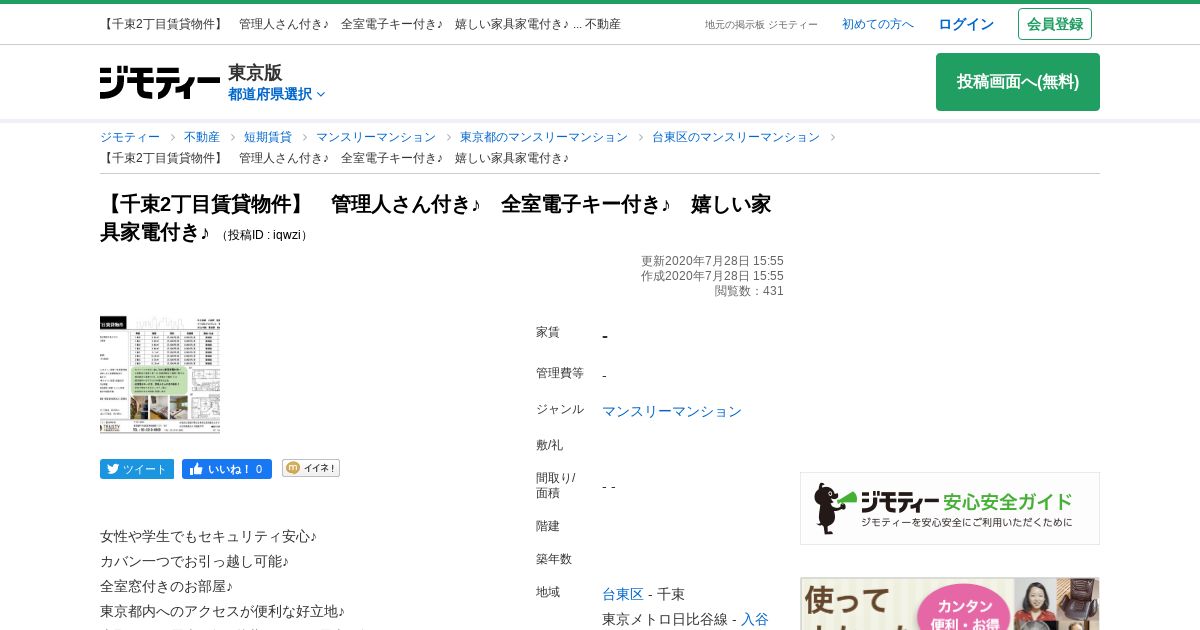Select the 地元の掲示板 ジモティー text
The width and height of the screenshot is (1200, 630).
point(761,24)
